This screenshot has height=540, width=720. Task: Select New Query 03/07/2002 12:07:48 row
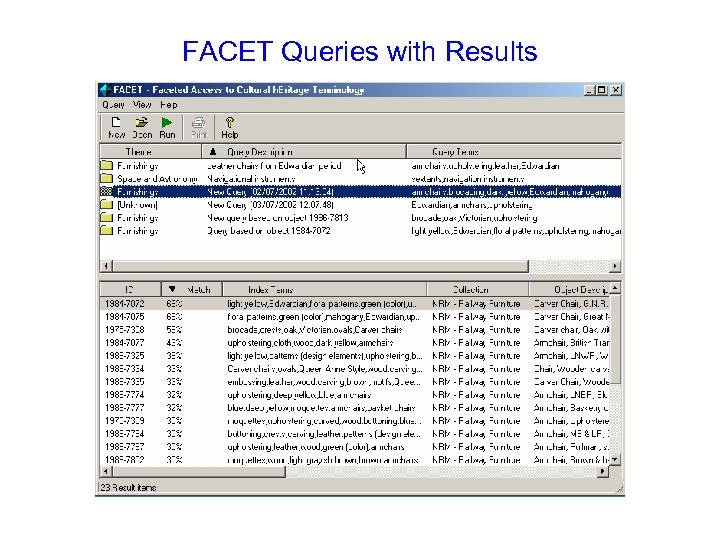tap(360, 204)
